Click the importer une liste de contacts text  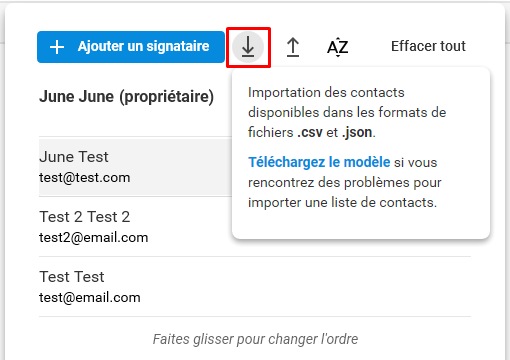coord(342,203)
